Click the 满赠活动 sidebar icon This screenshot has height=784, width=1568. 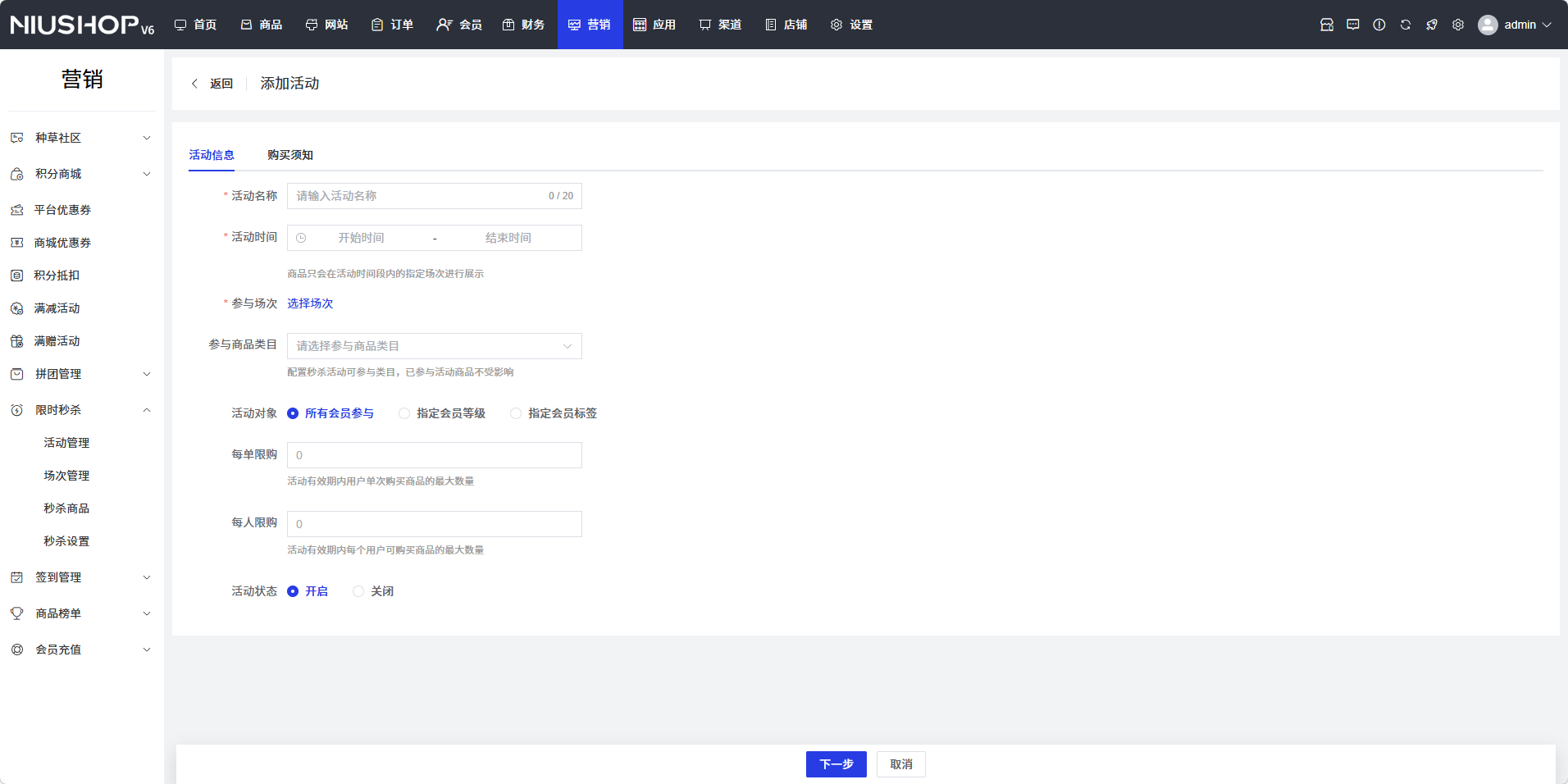(16, 341)
